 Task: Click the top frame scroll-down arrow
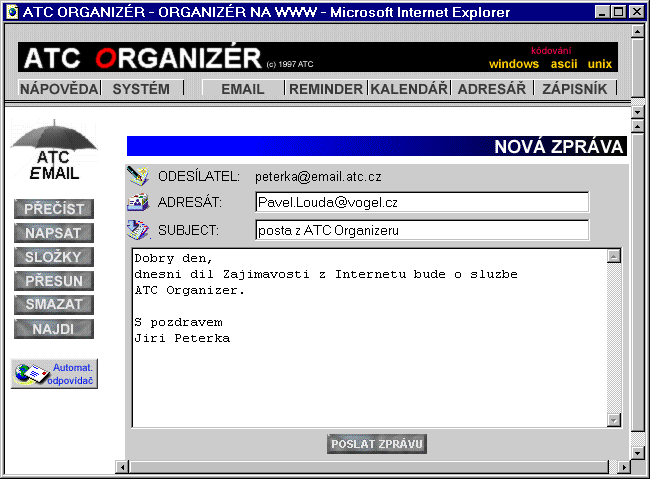638,112
